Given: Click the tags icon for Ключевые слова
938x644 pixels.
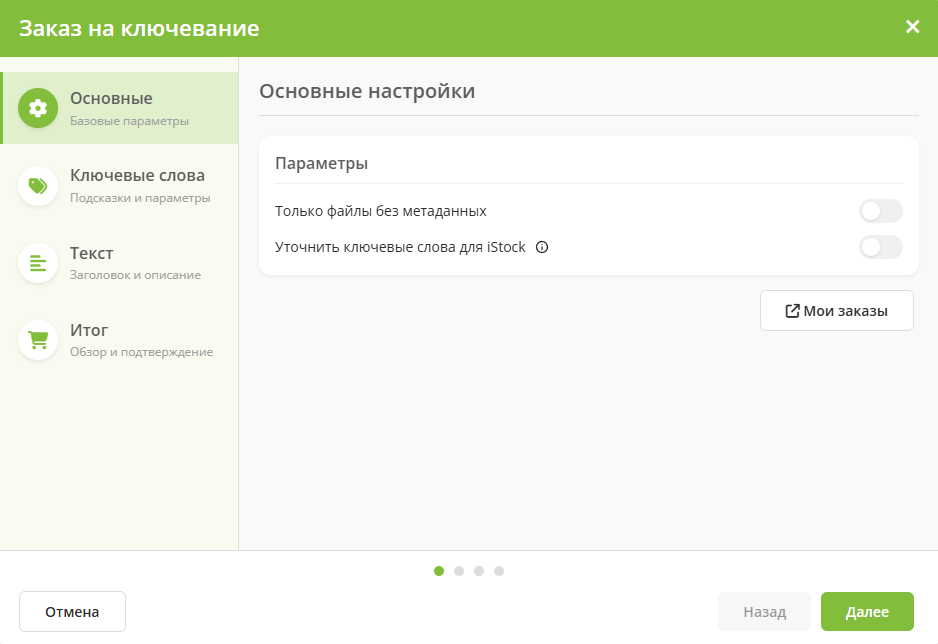Looking at the screenshot, I should tap(38, 186).
